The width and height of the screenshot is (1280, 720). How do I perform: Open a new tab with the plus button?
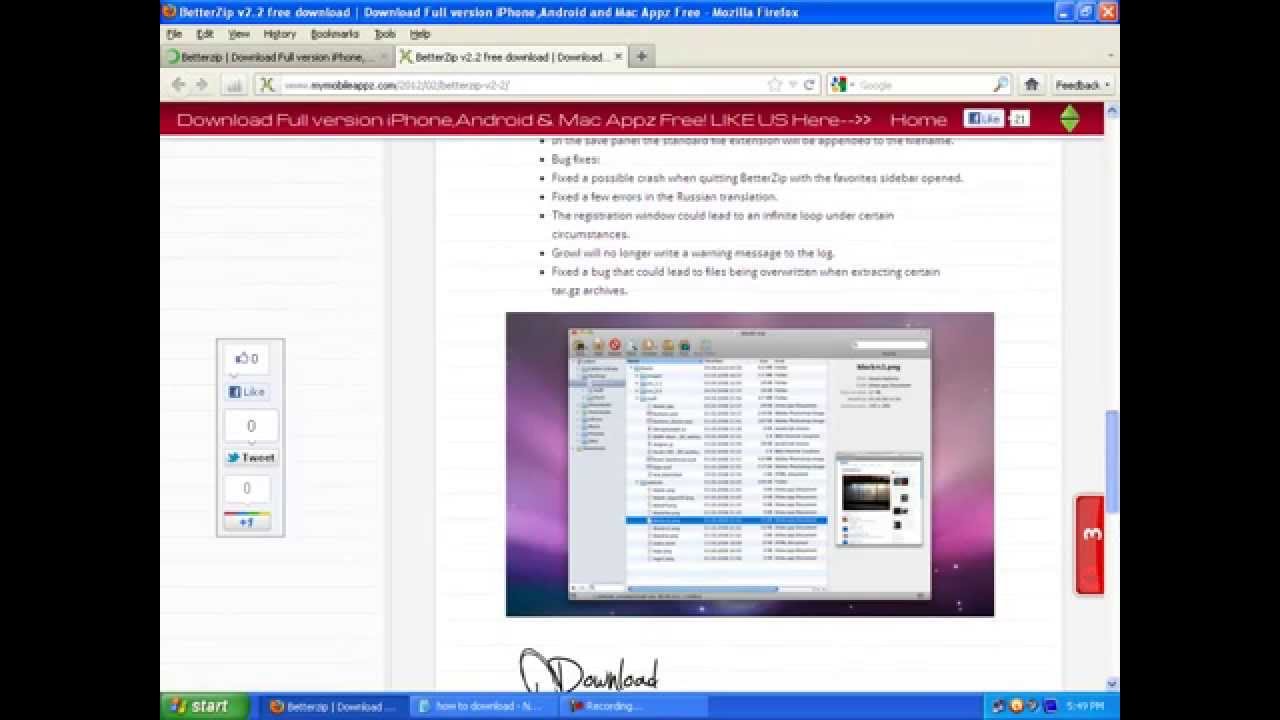click(x=641, y=56)
